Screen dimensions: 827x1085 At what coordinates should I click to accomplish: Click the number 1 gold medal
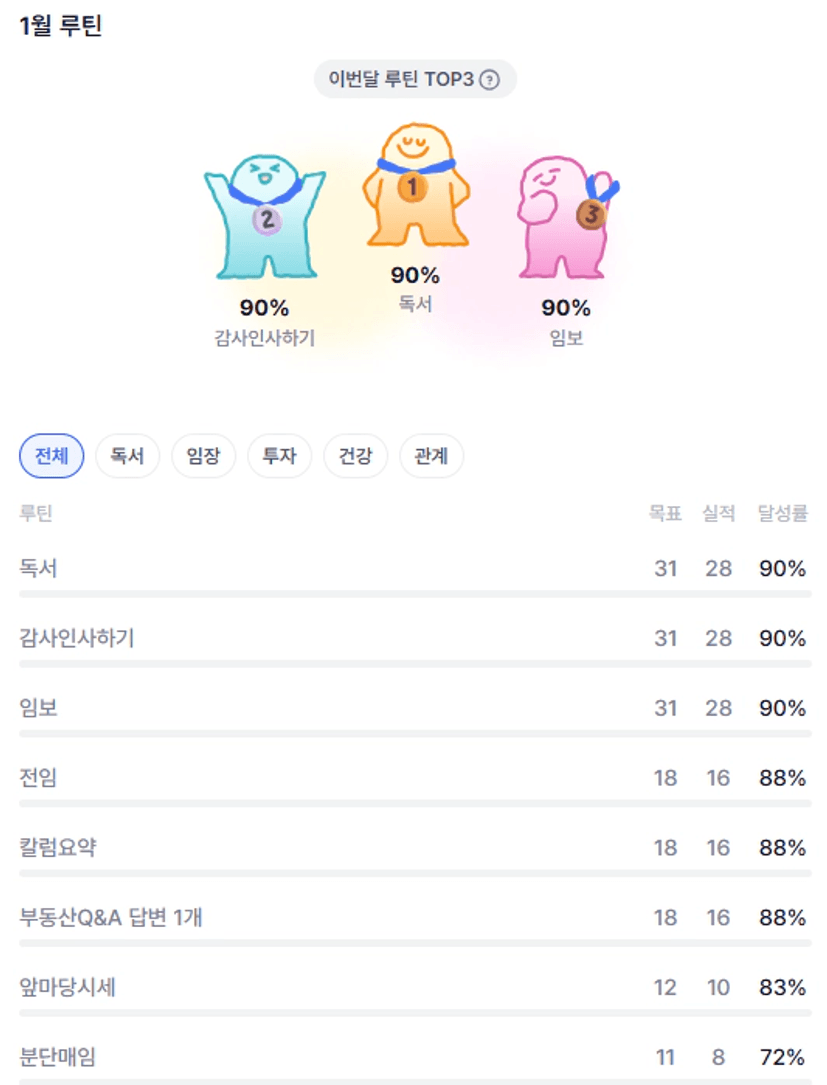coord(413,187)
